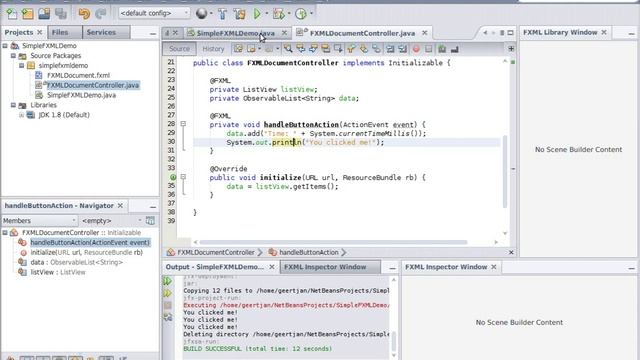Close the SimpleFXMLDemo.java editor tab
This screenshot has height=360, width=640.
(x=284, y=33)
